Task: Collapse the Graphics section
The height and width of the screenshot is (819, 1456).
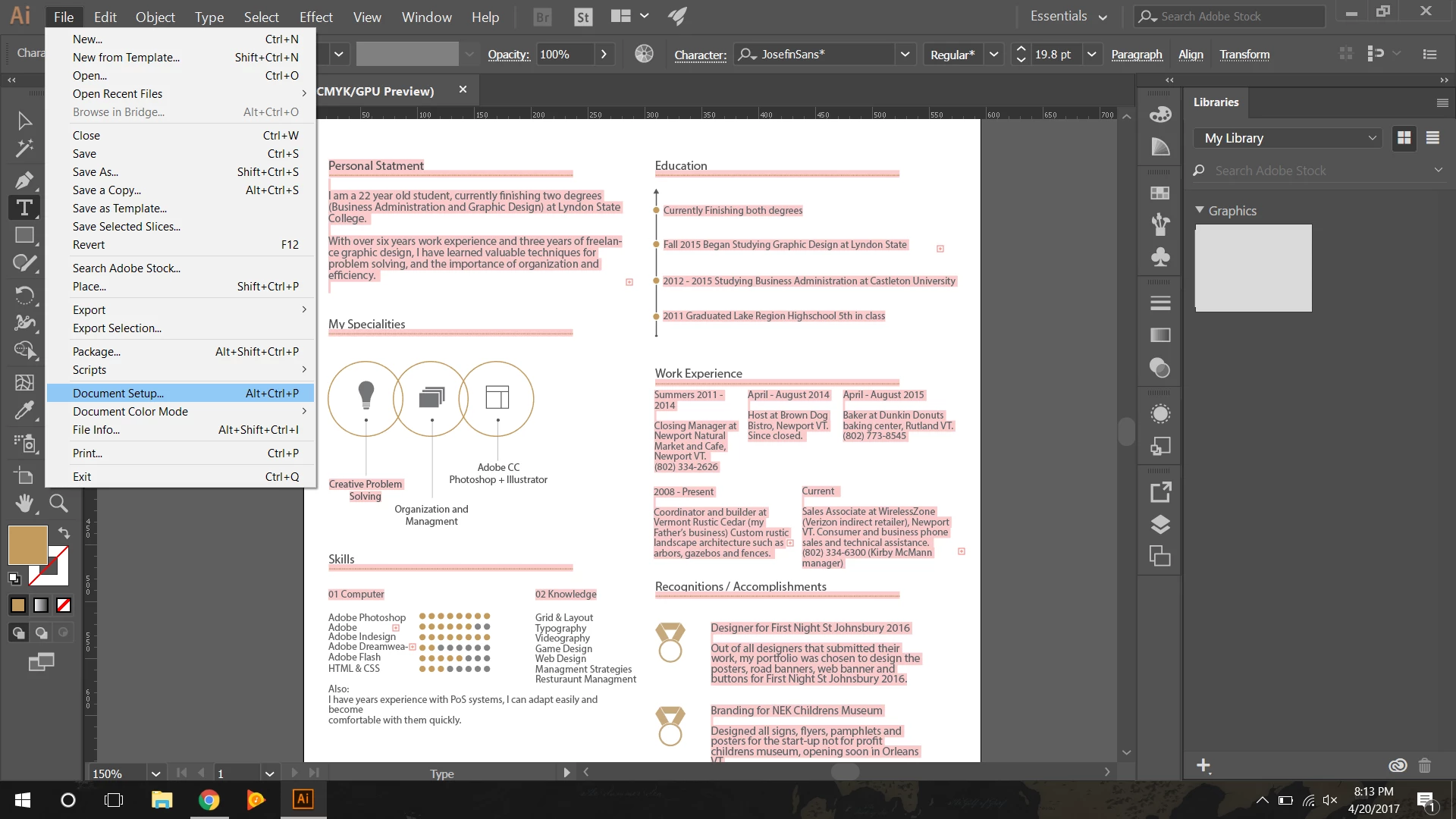Action: (1200, 210)
